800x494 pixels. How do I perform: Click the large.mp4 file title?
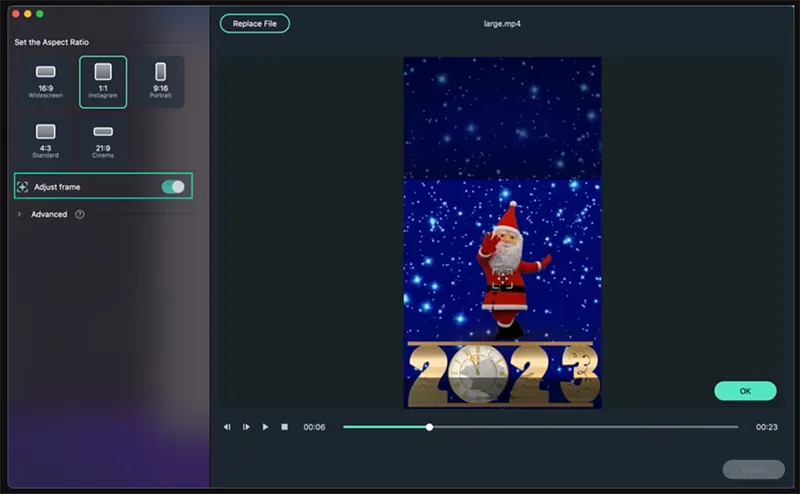[502, 23]
